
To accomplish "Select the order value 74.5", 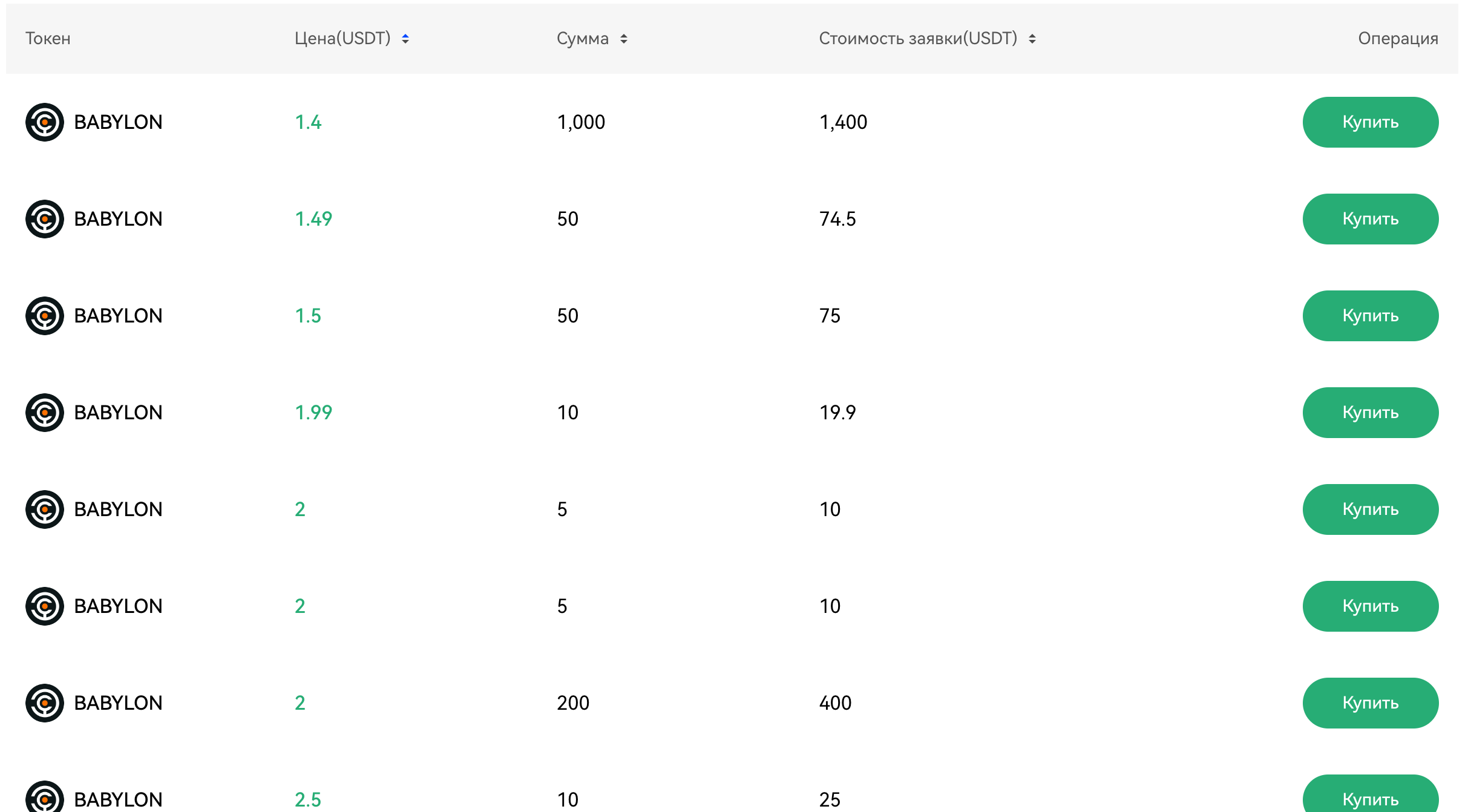I will tap(837, 219).
